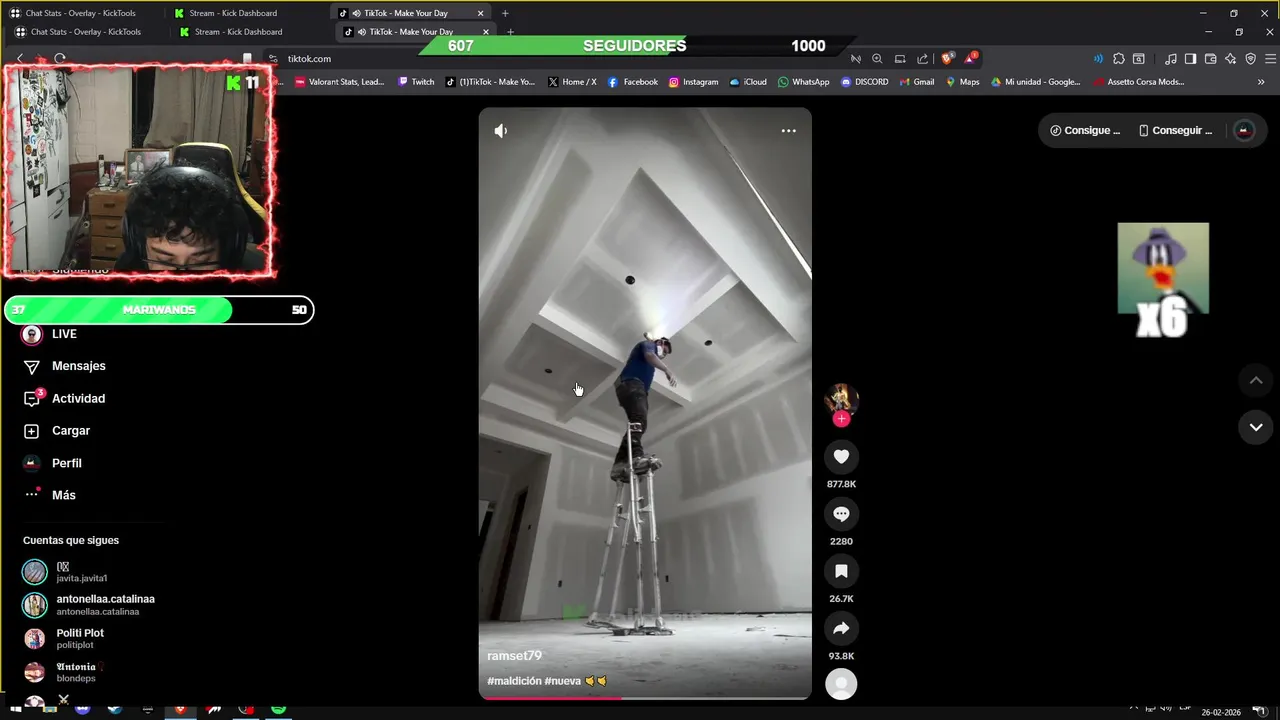
Task: Click the share page icon in the address bar
Action: click(923, 59)
